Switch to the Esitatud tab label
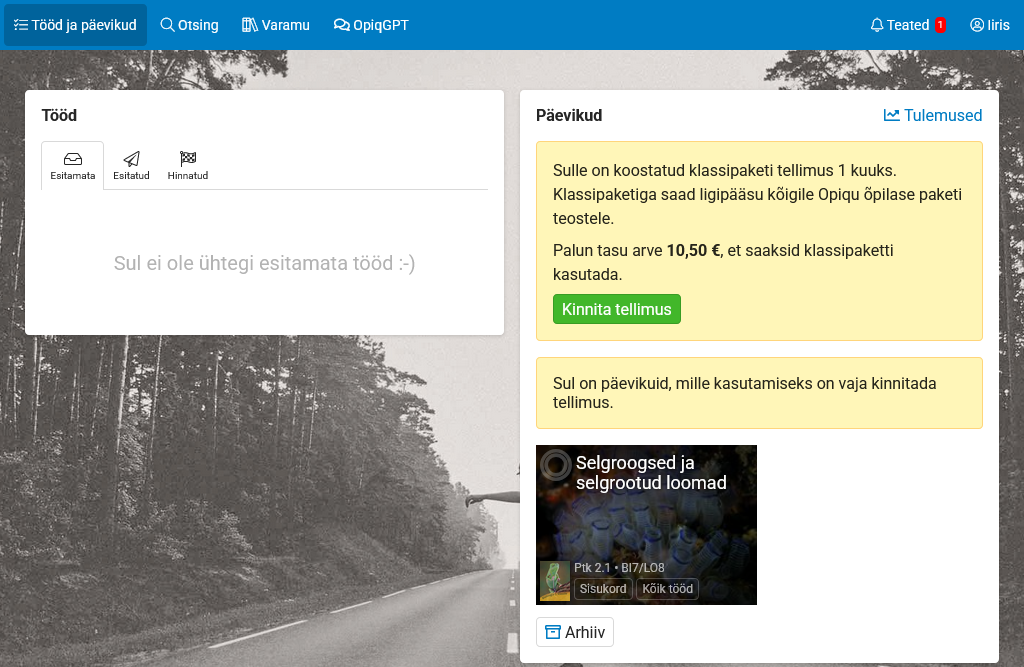Viewport: 1024px width, 667px height. (131, 176)
